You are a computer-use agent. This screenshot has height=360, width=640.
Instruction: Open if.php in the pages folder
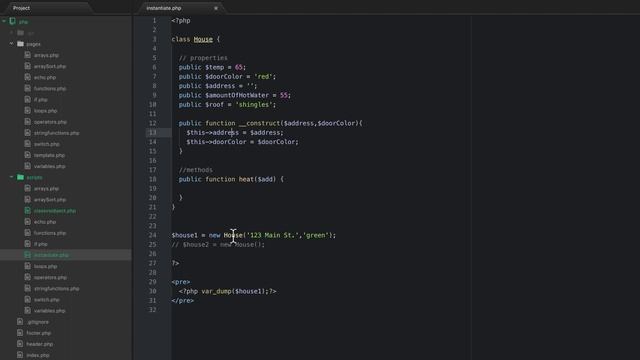(40, 100)
